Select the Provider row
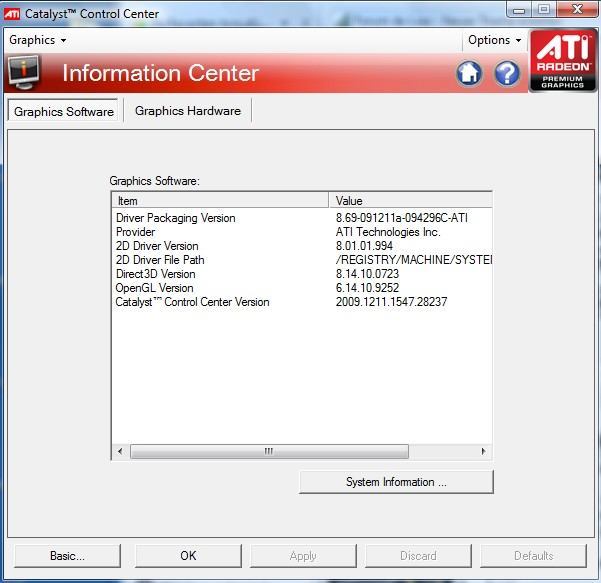The image size is (601, 583). tap(302, 232)
